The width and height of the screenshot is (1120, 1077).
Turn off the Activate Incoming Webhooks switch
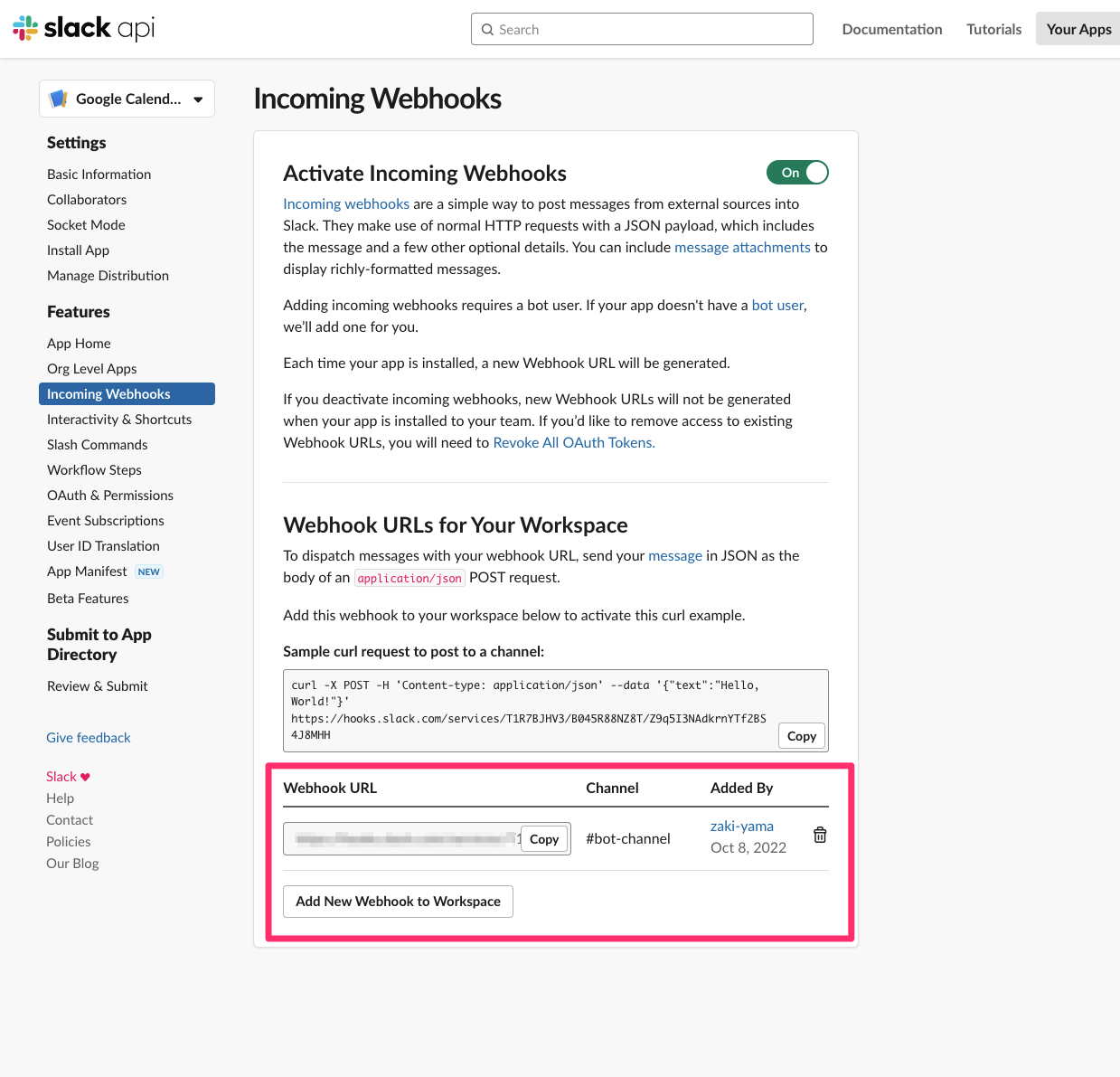[x=797, y=173]
